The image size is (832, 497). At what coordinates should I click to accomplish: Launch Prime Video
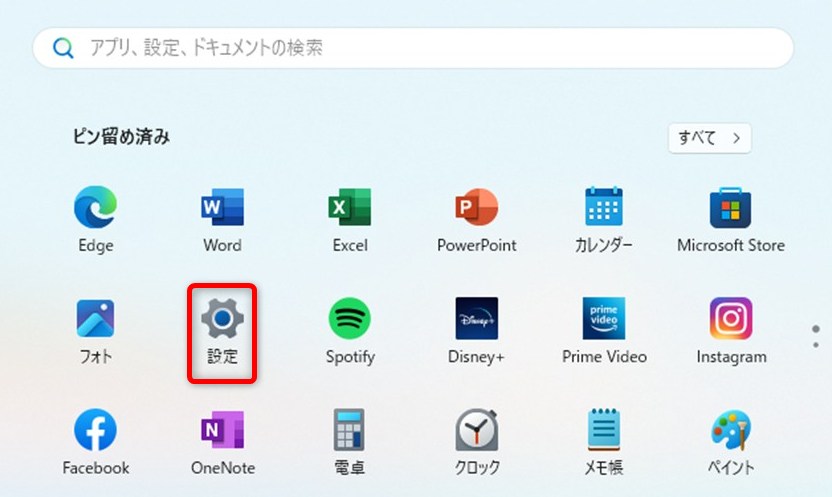[x=604, y=332]
